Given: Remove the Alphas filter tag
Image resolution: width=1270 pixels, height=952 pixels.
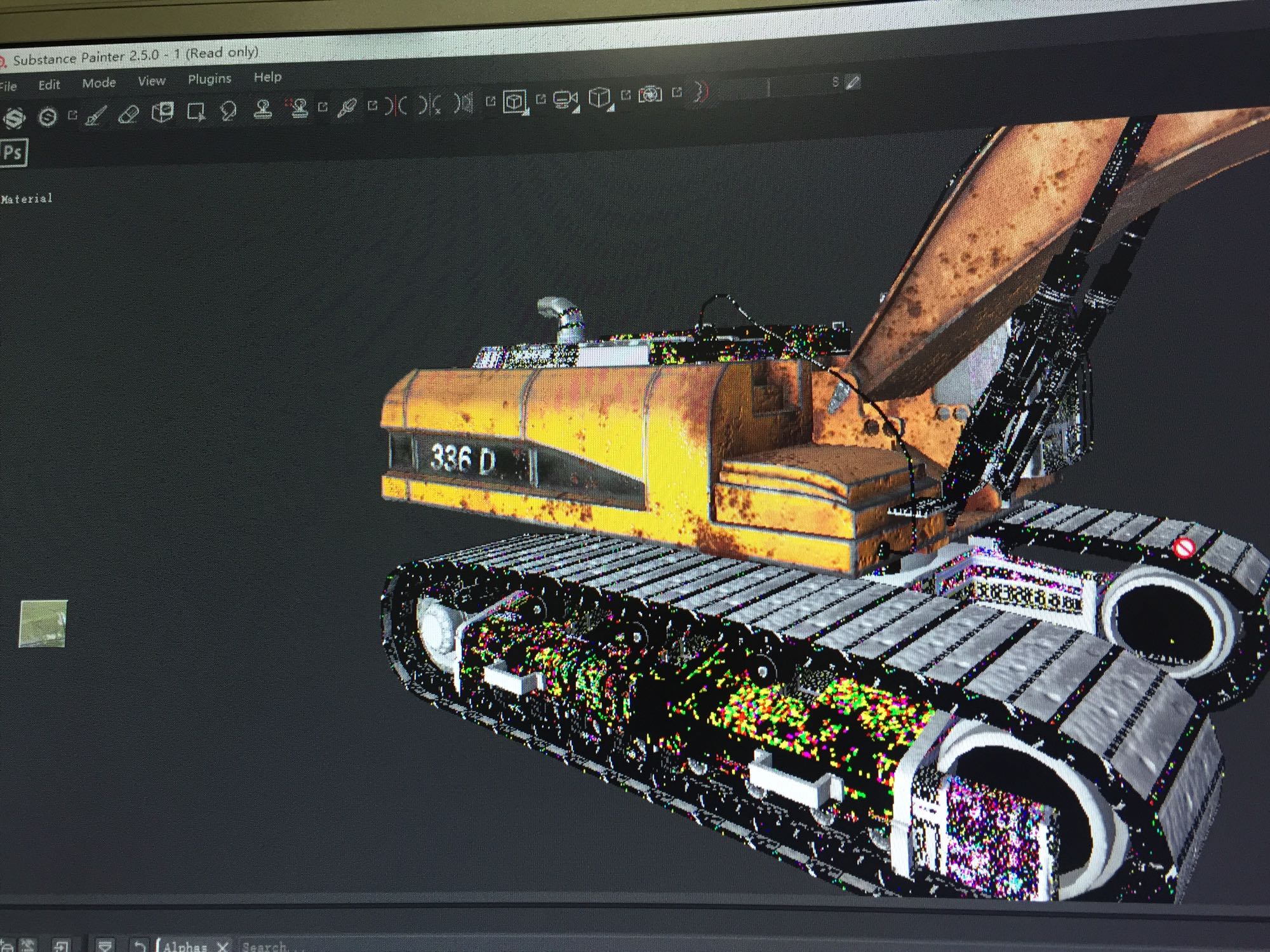Looking at the screenshot, I should pyautogui.click(x=222, y=946).
